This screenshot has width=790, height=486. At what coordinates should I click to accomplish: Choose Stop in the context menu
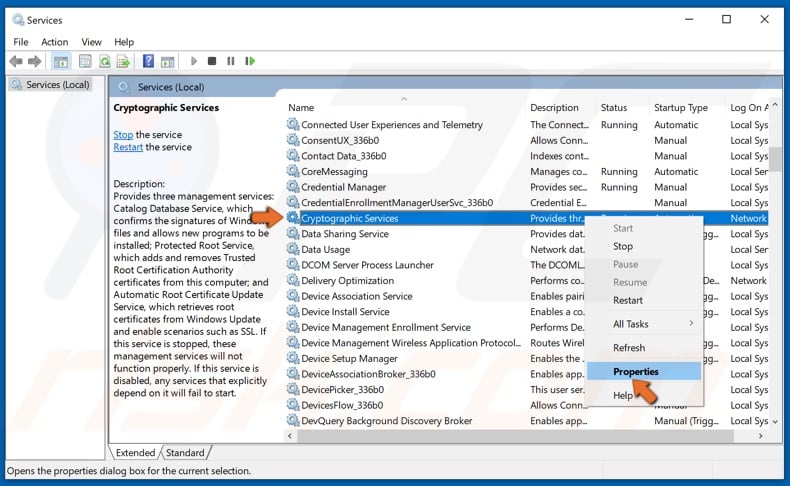point(644,246)
